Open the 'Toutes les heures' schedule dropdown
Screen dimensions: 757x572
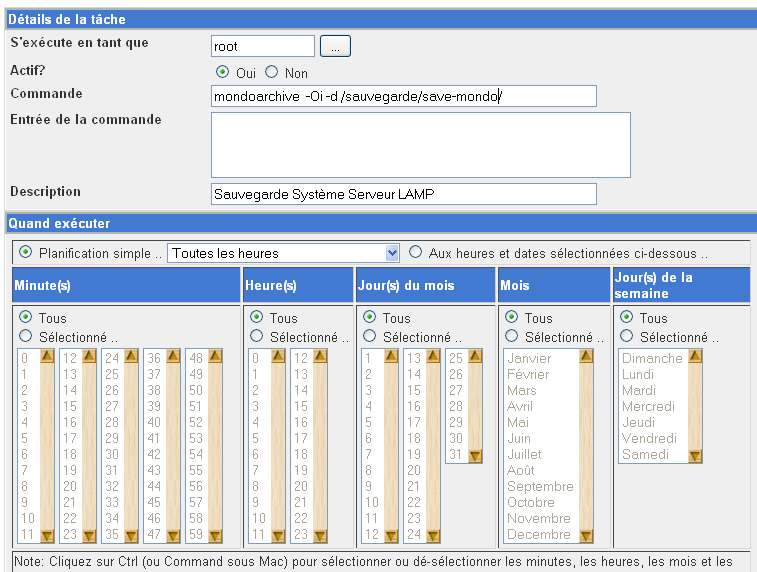(x=283, y=253)
